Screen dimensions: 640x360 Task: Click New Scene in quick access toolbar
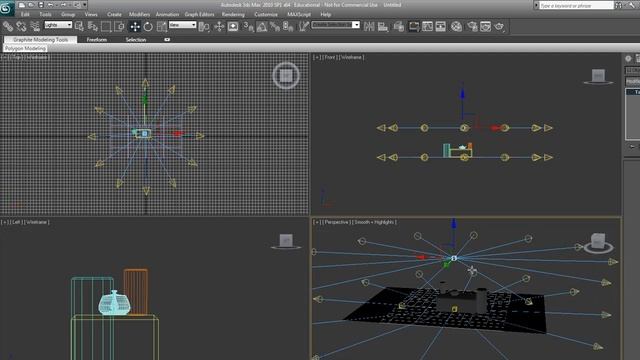[22, 5]
